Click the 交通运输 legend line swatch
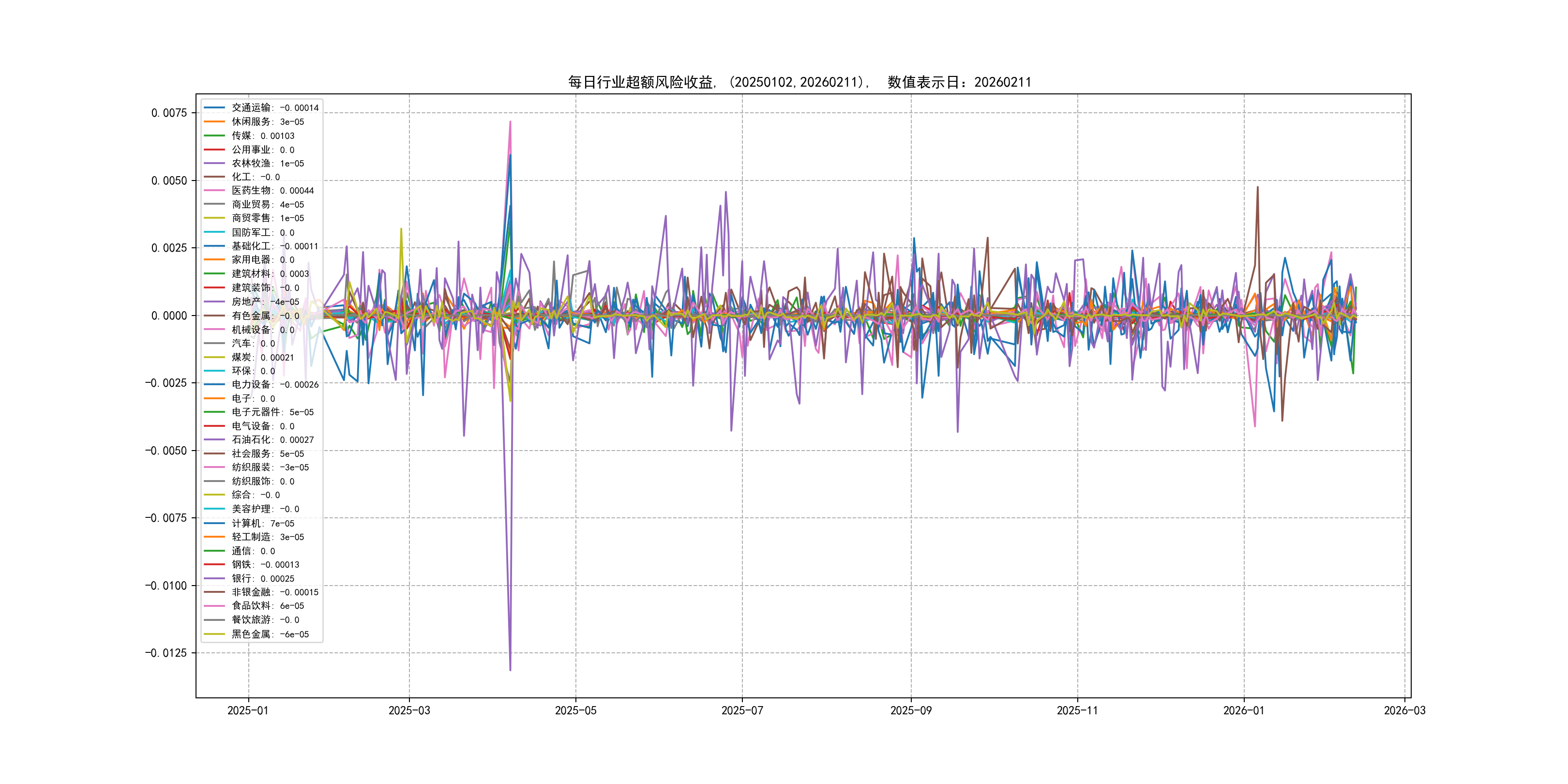This screenshot has width=1568, height=784. point(214,108)
